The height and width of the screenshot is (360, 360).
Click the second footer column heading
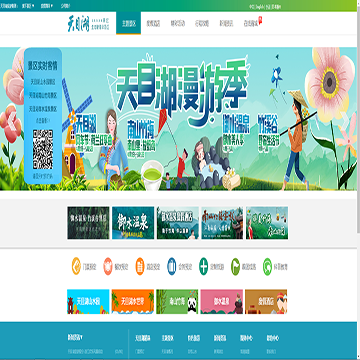pyautogui.click(x=168, y=338)
